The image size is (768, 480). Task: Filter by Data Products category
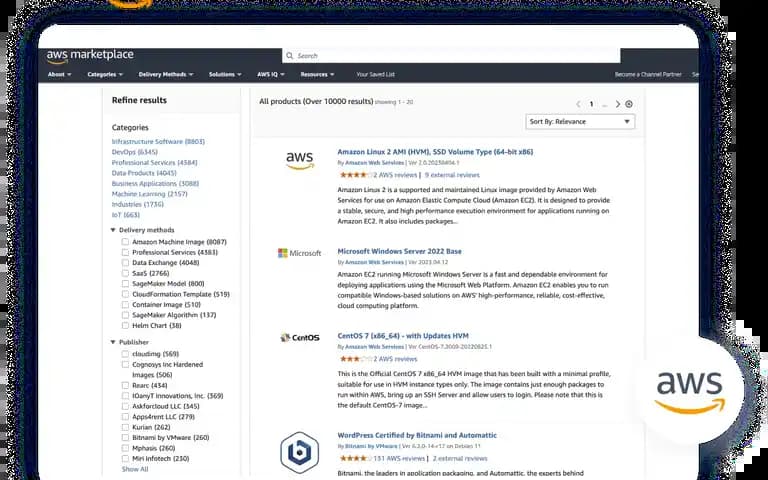144,173
